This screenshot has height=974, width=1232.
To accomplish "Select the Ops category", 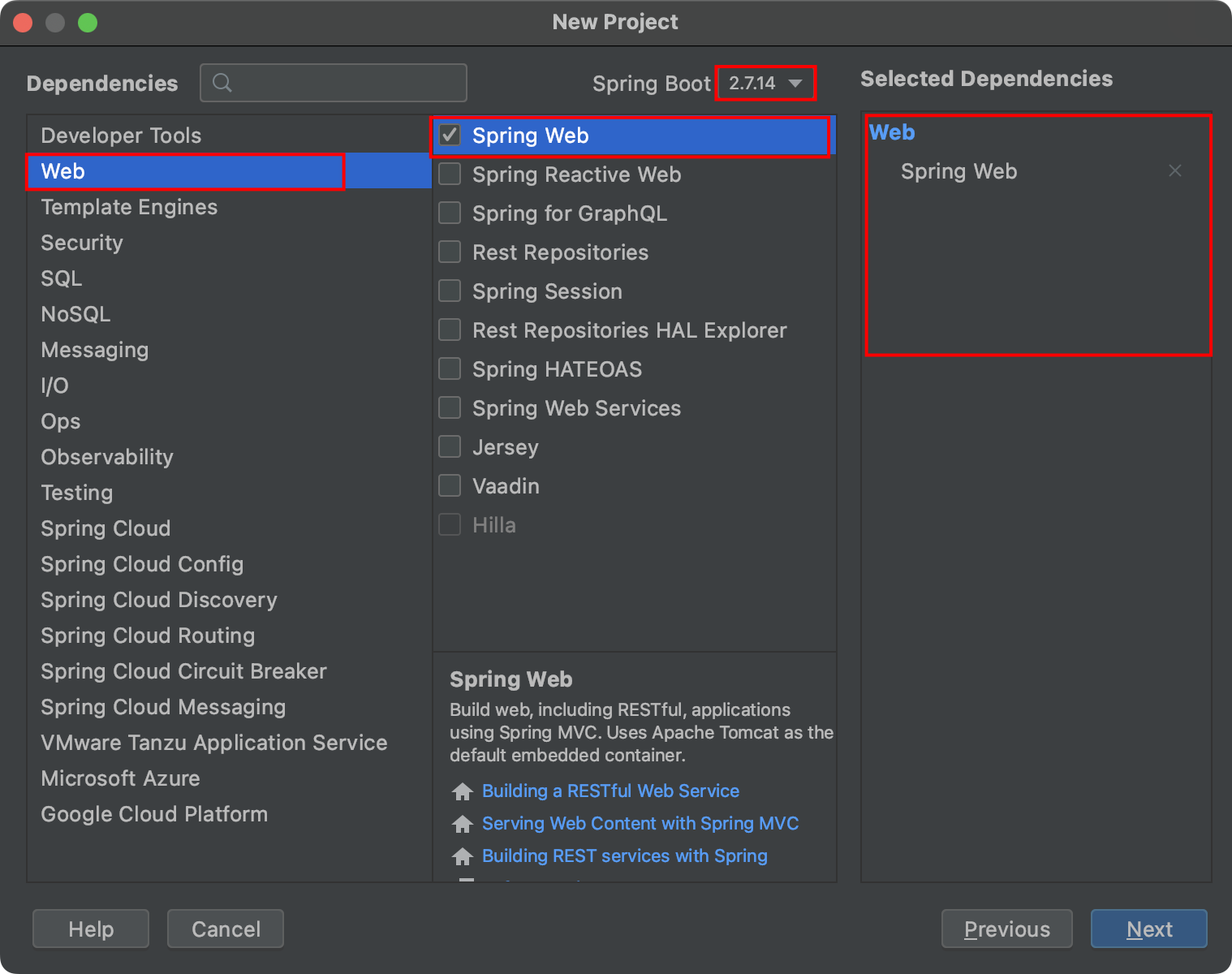I will click(229, 421).
